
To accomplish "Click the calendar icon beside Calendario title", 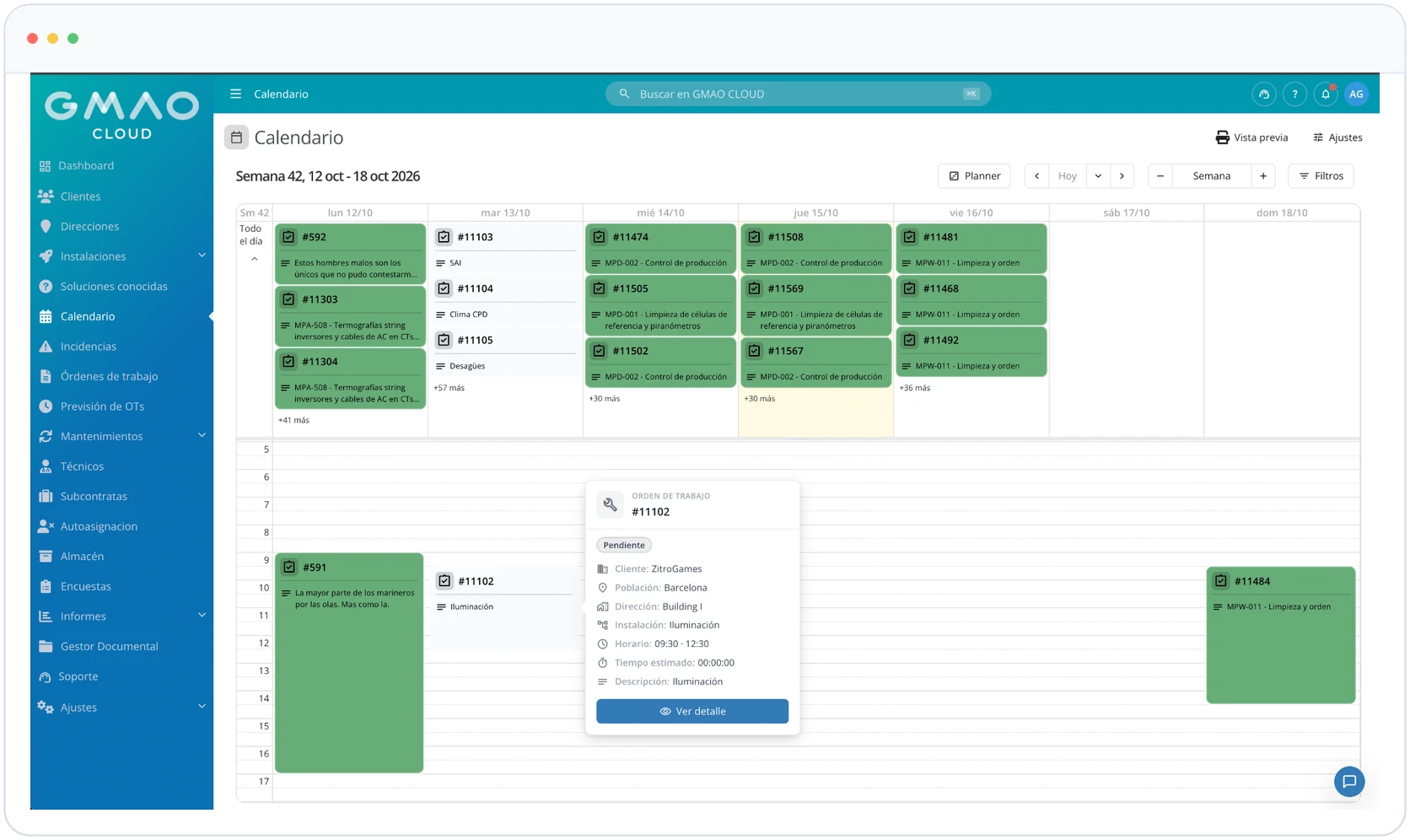I will click(236, 137).
